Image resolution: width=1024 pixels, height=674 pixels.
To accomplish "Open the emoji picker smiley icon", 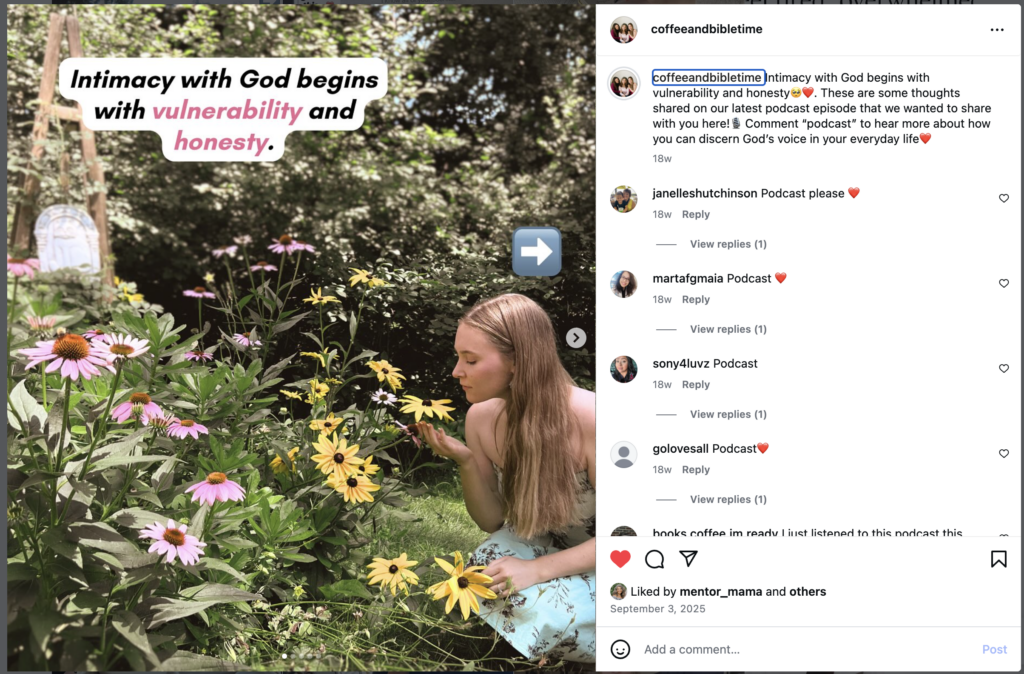I will [x=622, y=649].
